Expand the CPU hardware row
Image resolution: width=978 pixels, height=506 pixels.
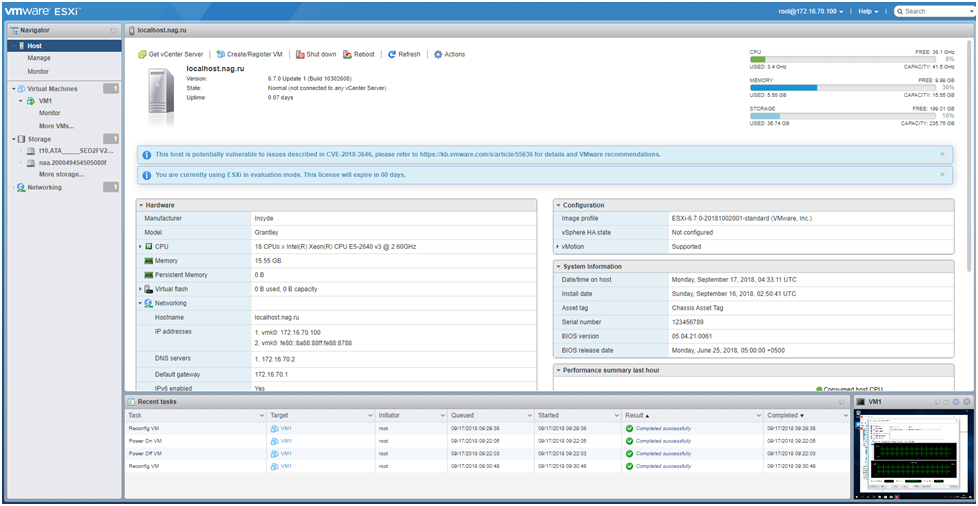tap(140, 246)
